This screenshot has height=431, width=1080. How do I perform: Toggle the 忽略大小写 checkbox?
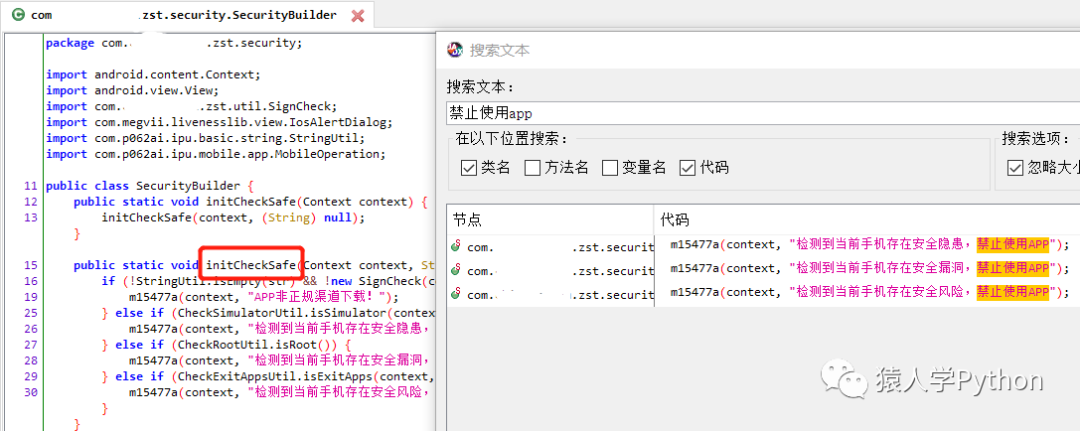click(x=1015, y=167)
